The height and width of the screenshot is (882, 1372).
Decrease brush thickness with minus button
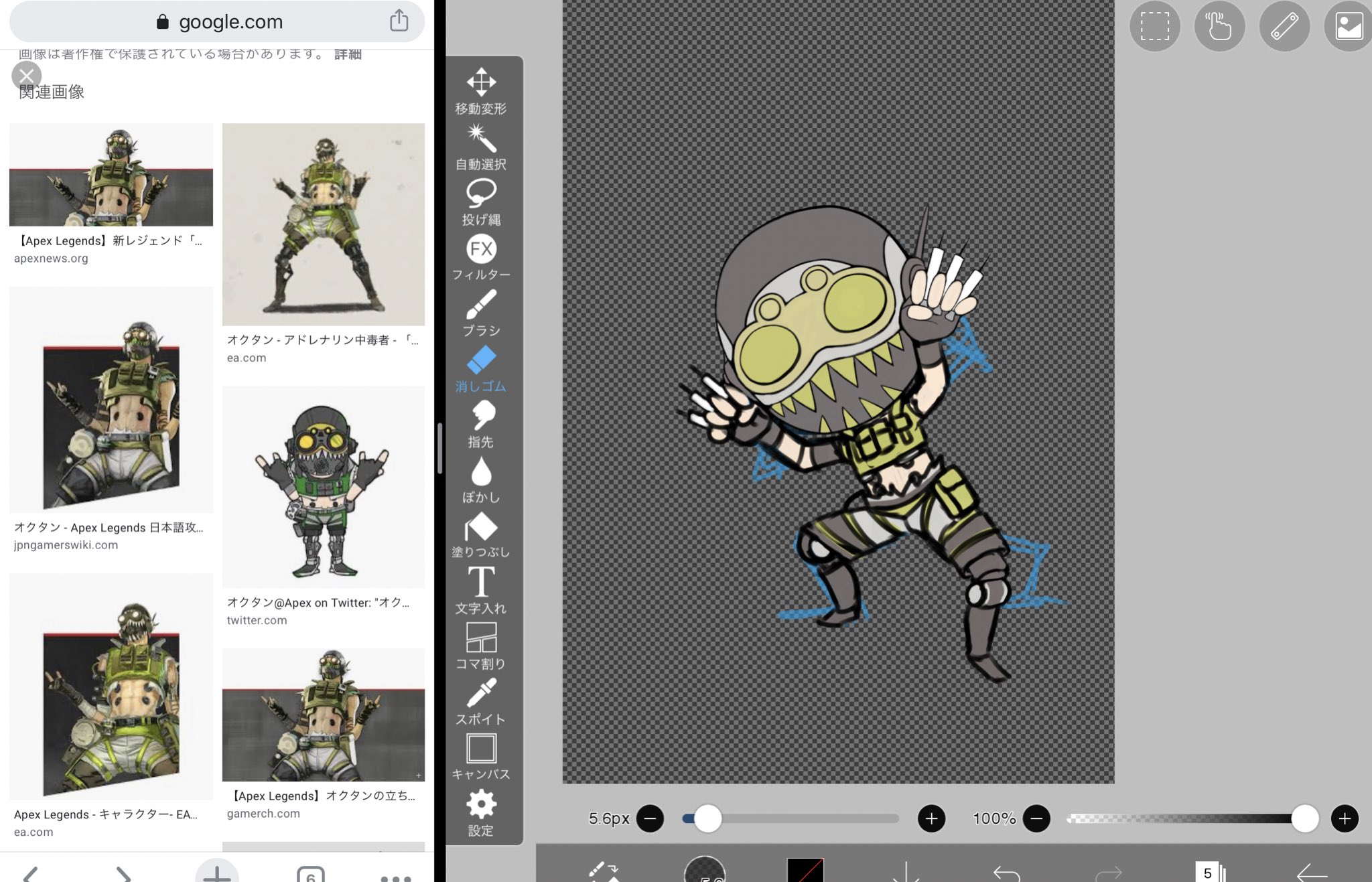(650, 818)
